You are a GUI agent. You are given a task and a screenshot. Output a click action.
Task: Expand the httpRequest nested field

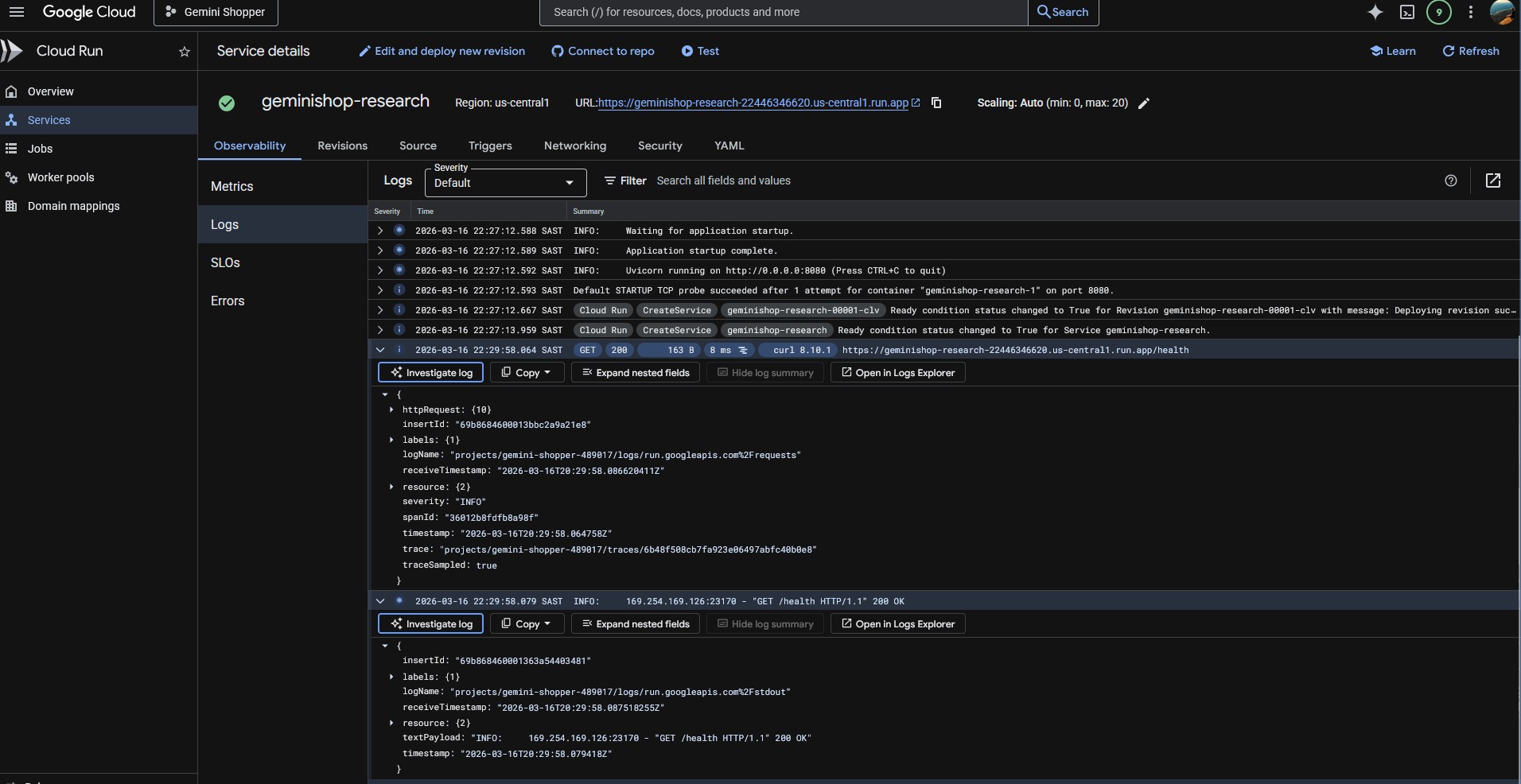click(391, 409)
